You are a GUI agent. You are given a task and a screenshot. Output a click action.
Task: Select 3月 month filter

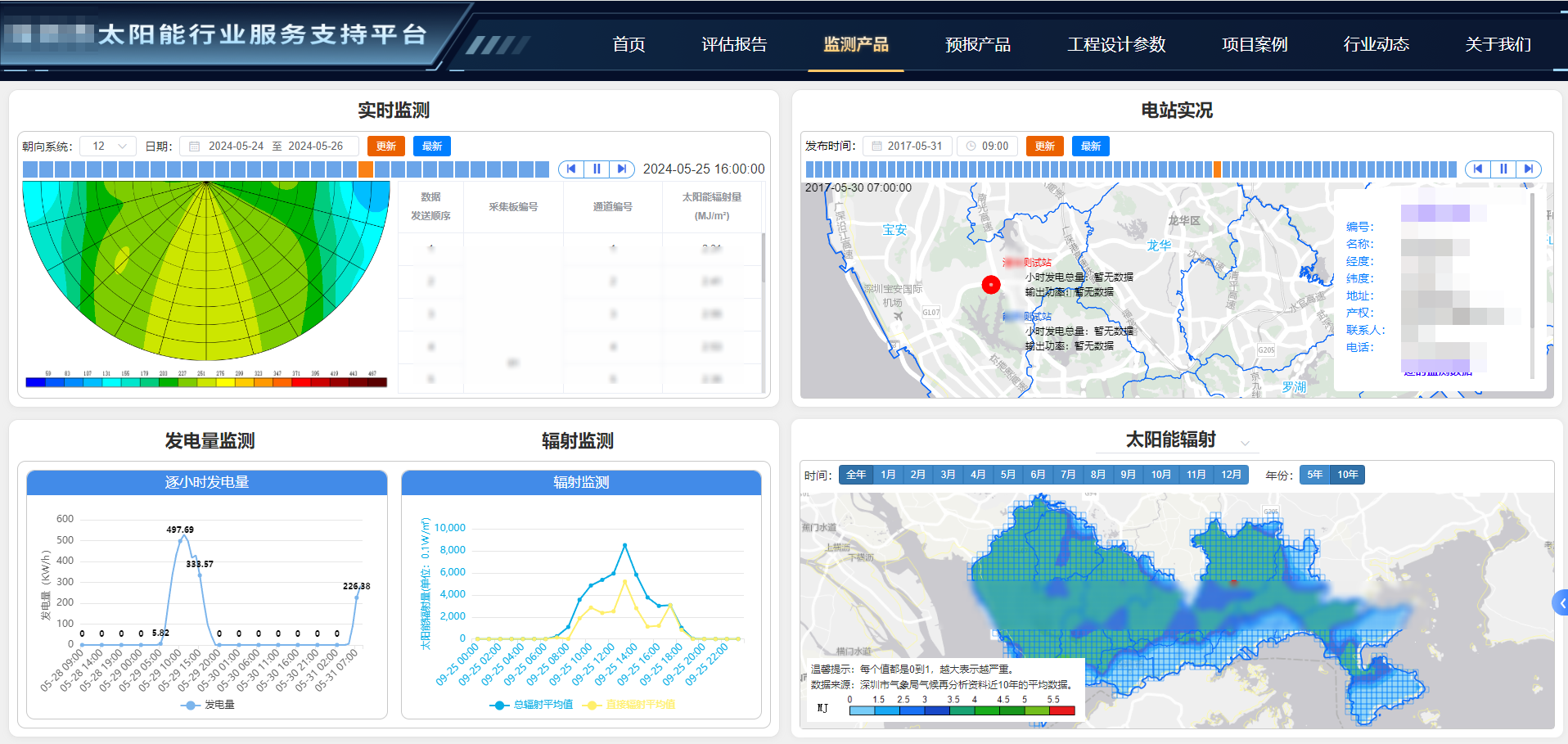[948, 475]
